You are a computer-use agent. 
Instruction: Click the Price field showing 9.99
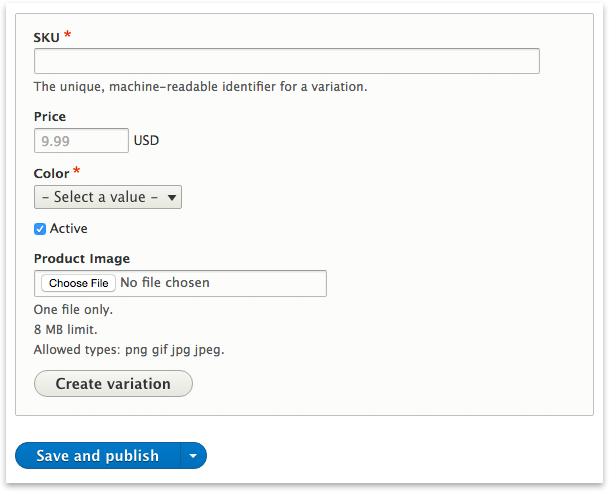pyautogui.click(x=81, y=141)
